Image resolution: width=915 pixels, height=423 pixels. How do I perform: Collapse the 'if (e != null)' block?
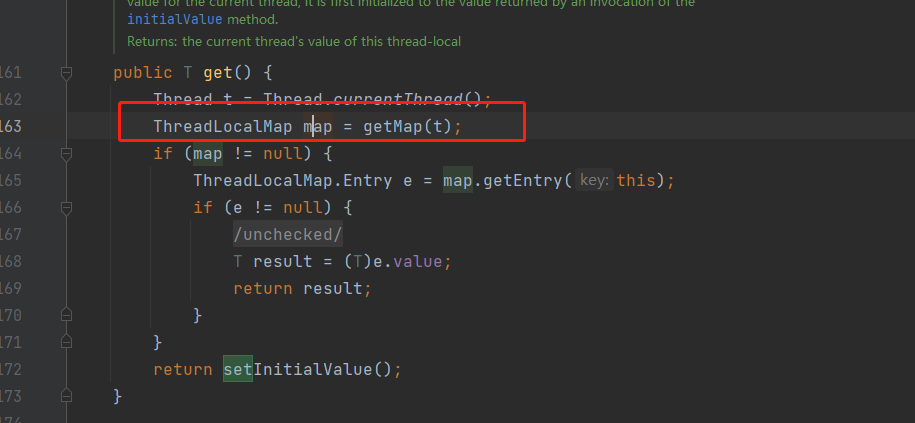tap(66, 208)
